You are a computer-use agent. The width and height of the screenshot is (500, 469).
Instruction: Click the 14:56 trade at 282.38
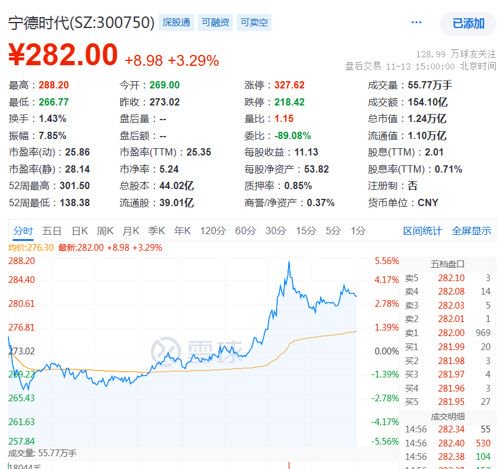[x=448, y=457]
